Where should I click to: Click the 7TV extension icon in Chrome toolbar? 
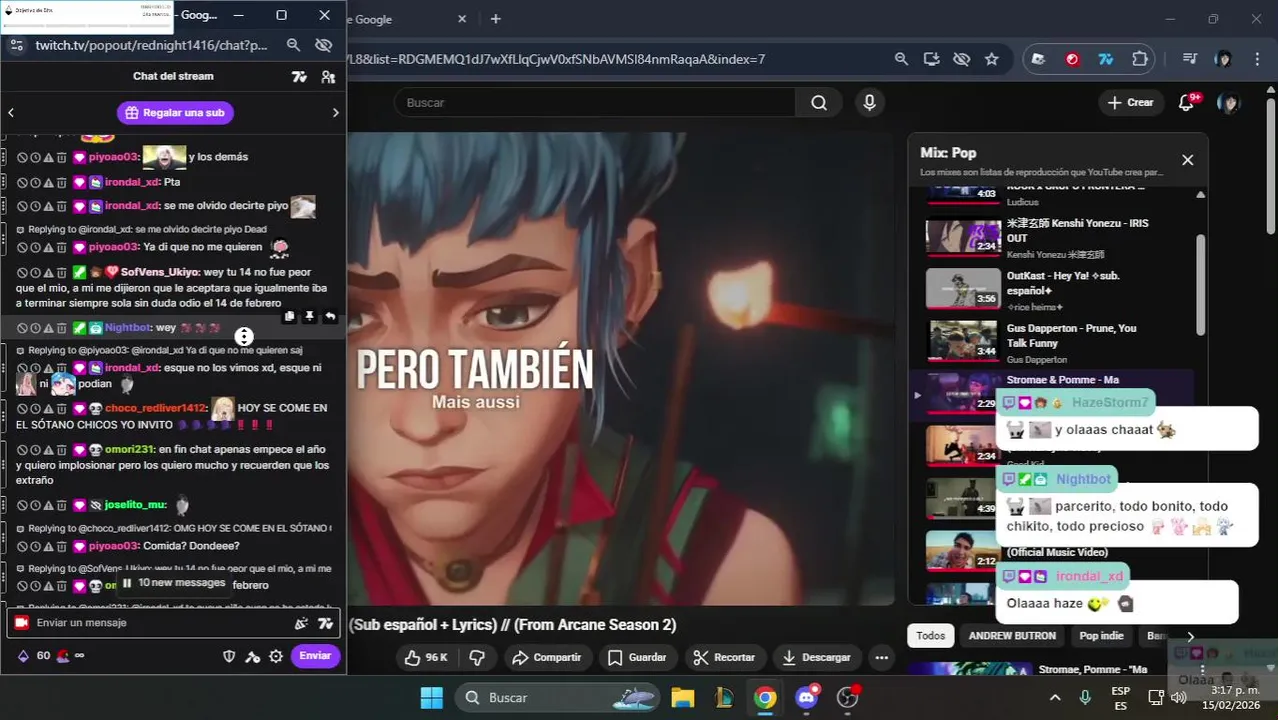1106,59
